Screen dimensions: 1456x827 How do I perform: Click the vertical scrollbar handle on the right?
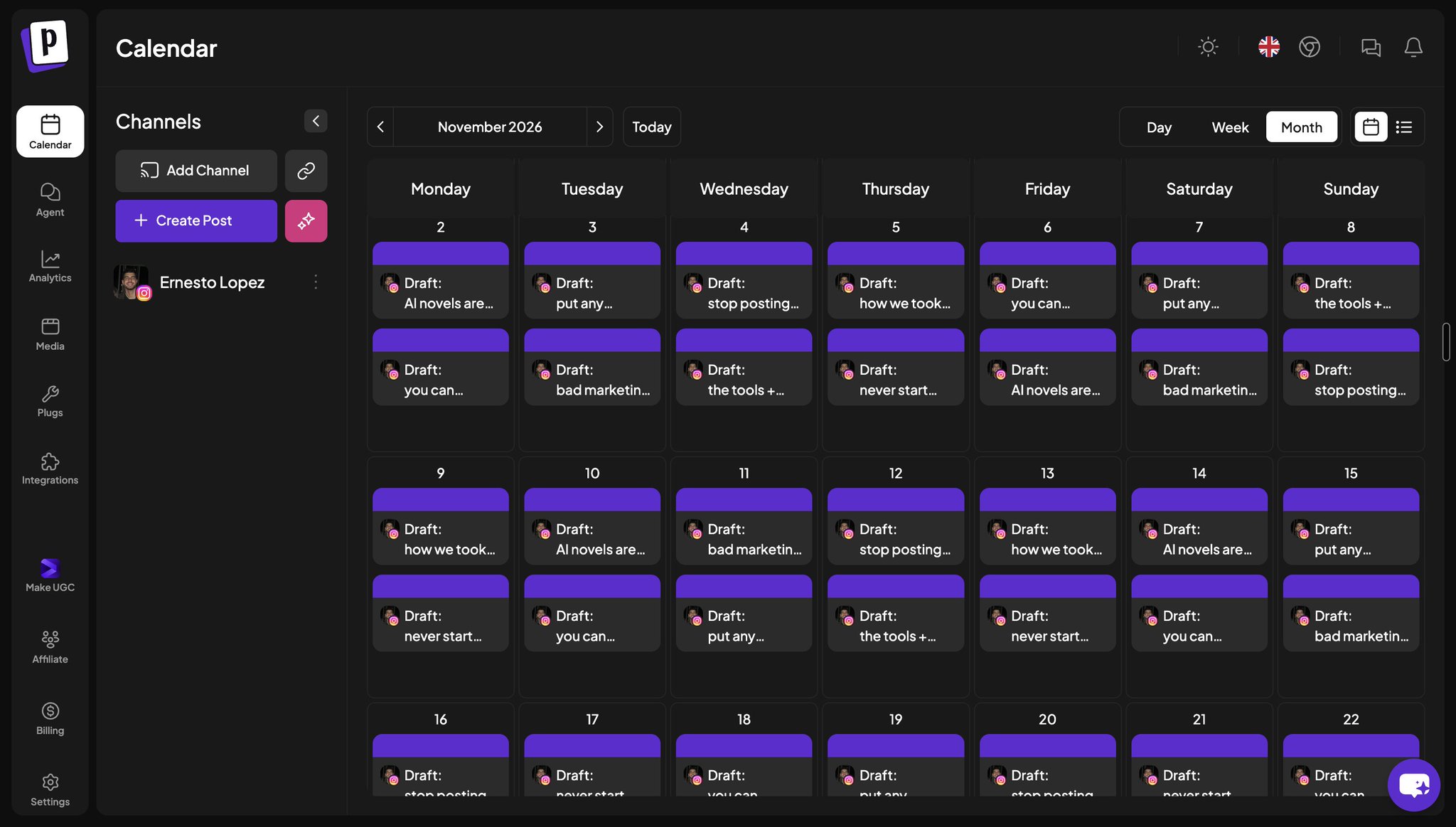1446,342
